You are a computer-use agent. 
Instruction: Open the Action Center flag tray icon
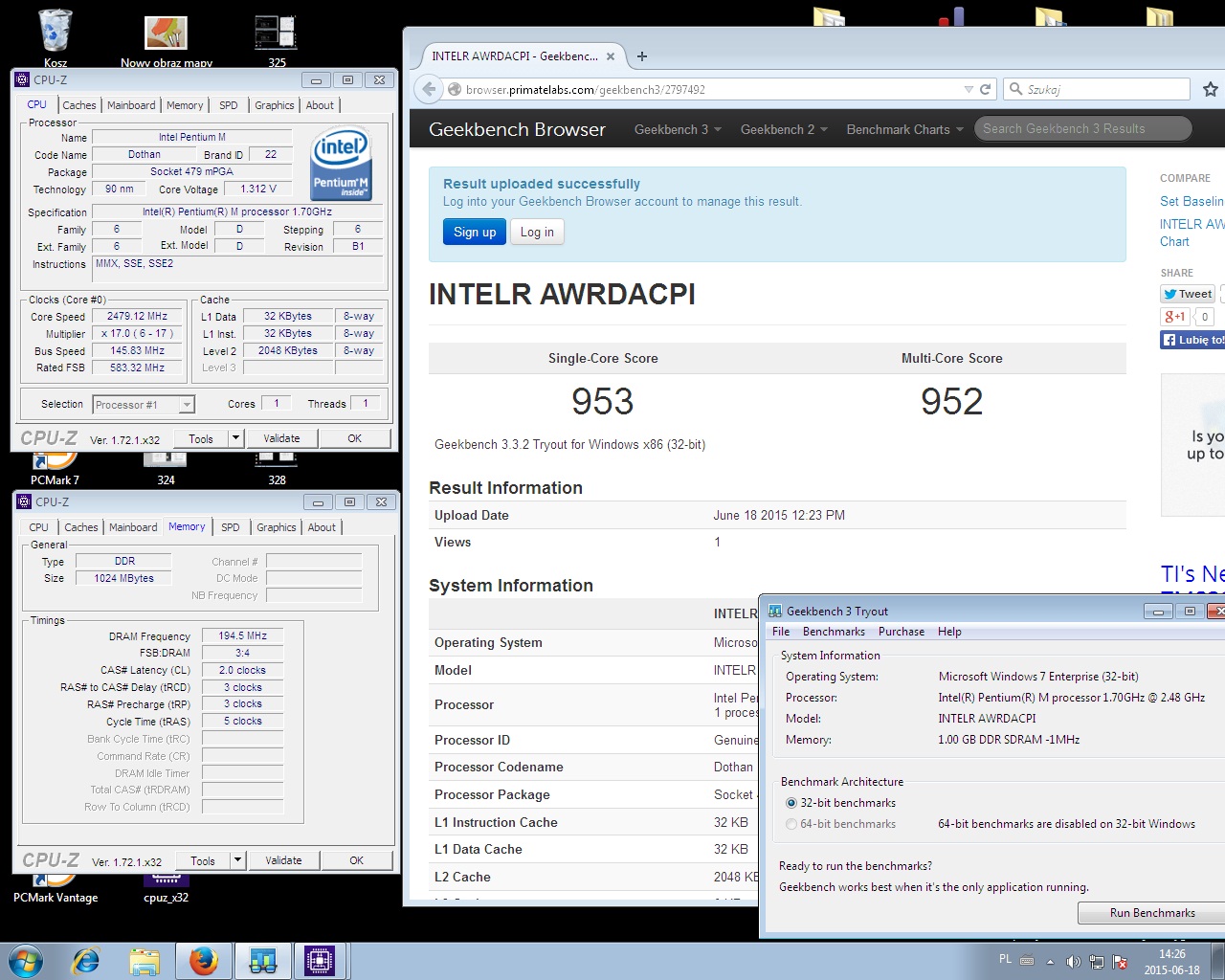pyautogui.click(x=1119, y=961)
